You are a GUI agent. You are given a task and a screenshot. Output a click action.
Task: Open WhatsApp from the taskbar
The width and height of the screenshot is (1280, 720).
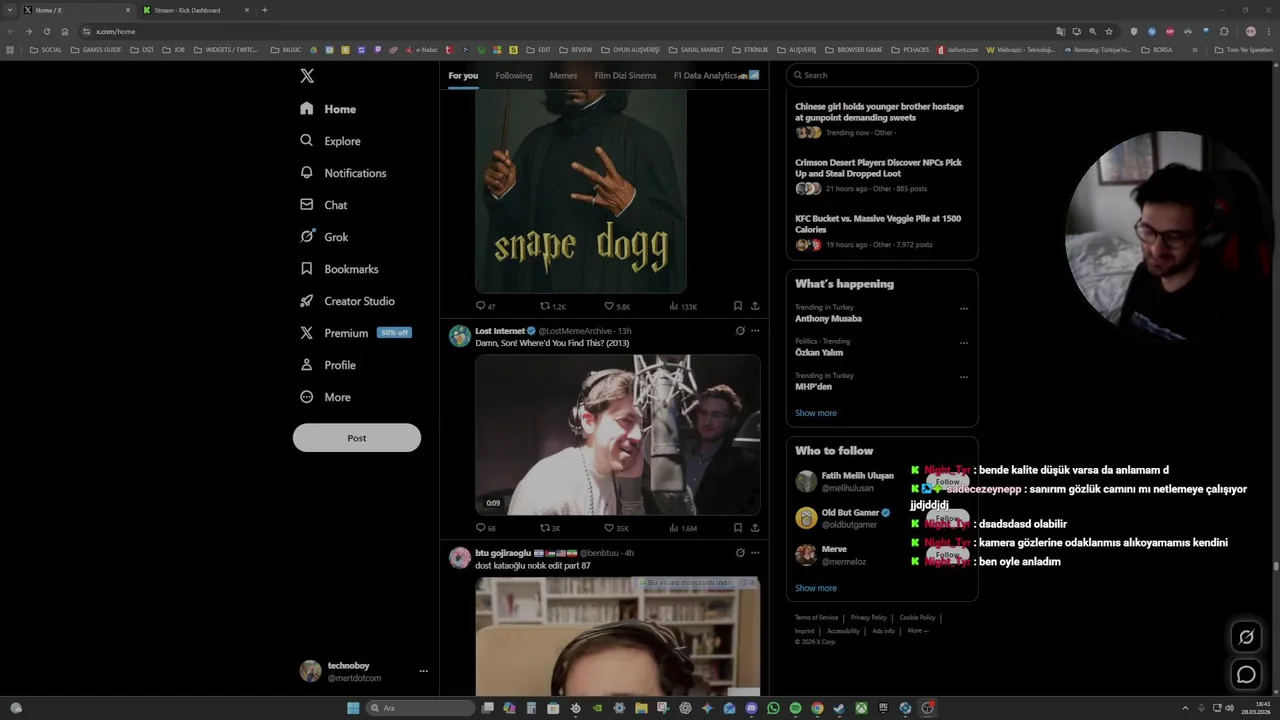coord(773,708)
